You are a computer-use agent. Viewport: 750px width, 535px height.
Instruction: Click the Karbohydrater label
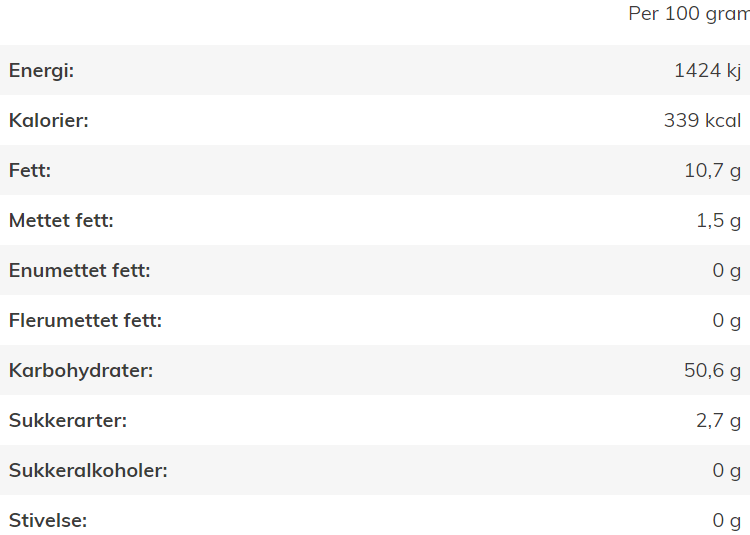[81, 371]
